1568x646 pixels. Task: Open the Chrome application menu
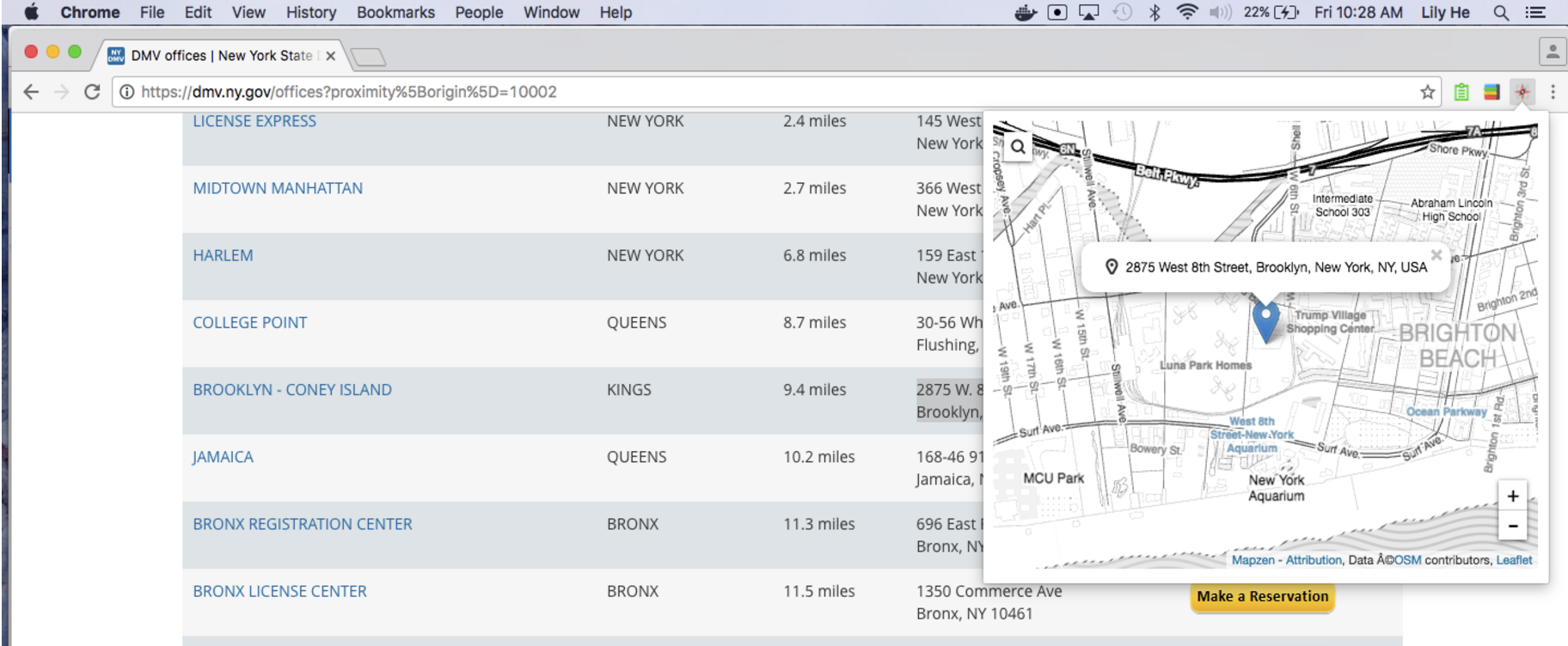(90, 12)
